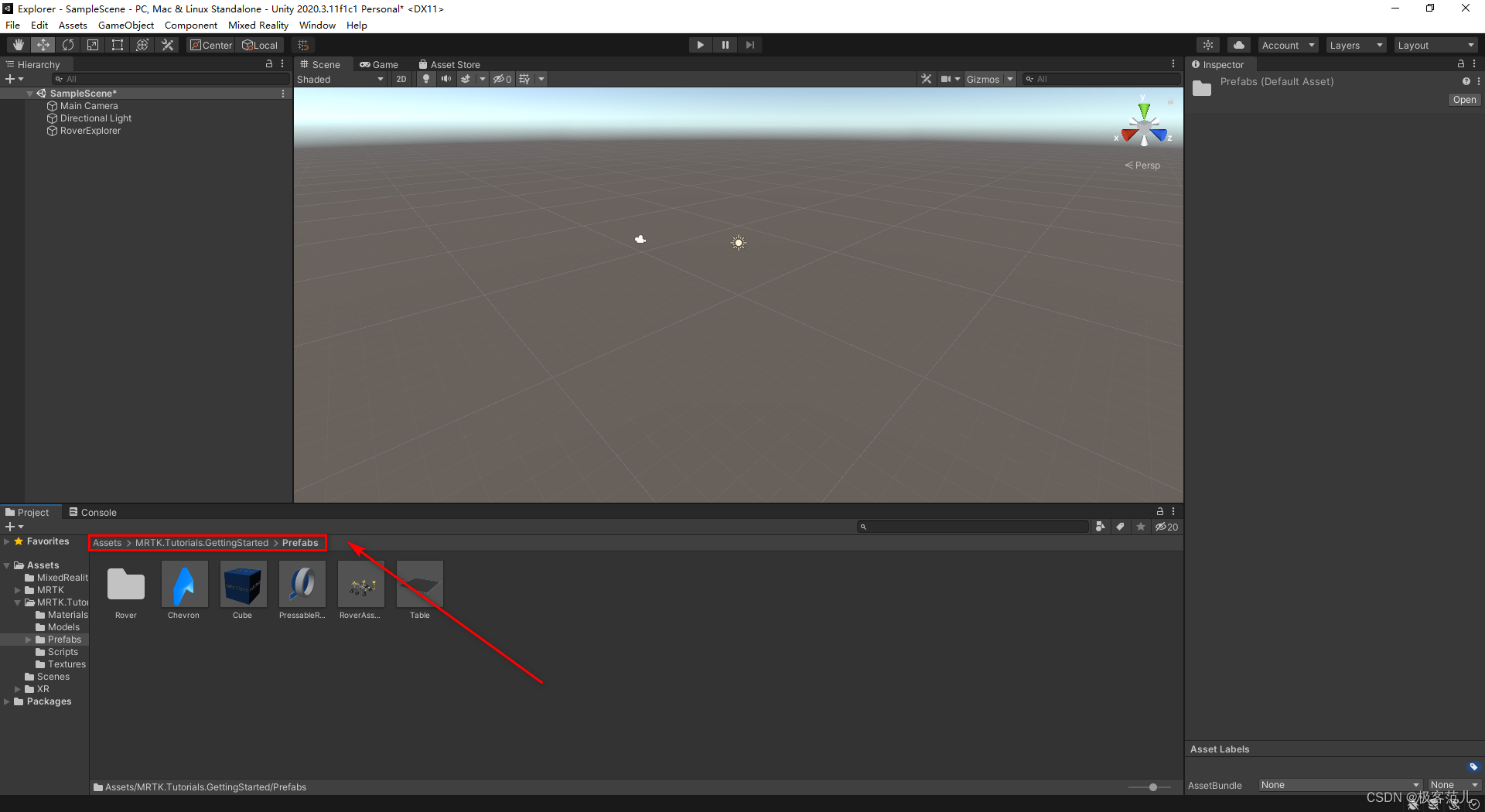The height and width of the screenshot is (812, 1485).
Task: Toggle scene lighting bulb
Action: 425,79
